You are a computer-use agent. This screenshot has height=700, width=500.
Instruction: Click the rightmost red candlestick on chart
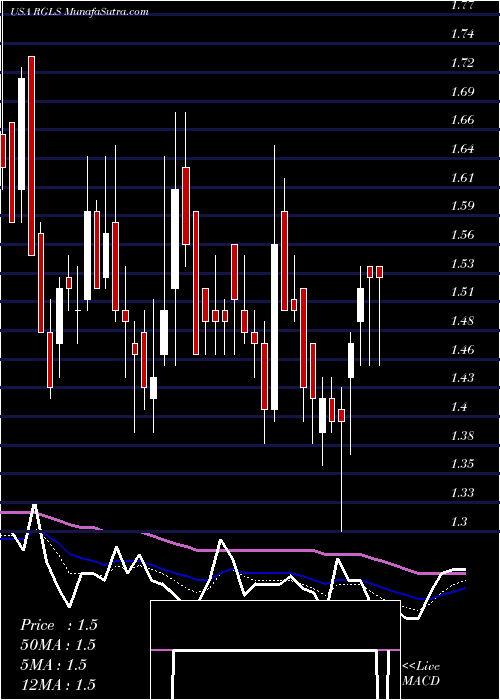[x=379, y=272]
